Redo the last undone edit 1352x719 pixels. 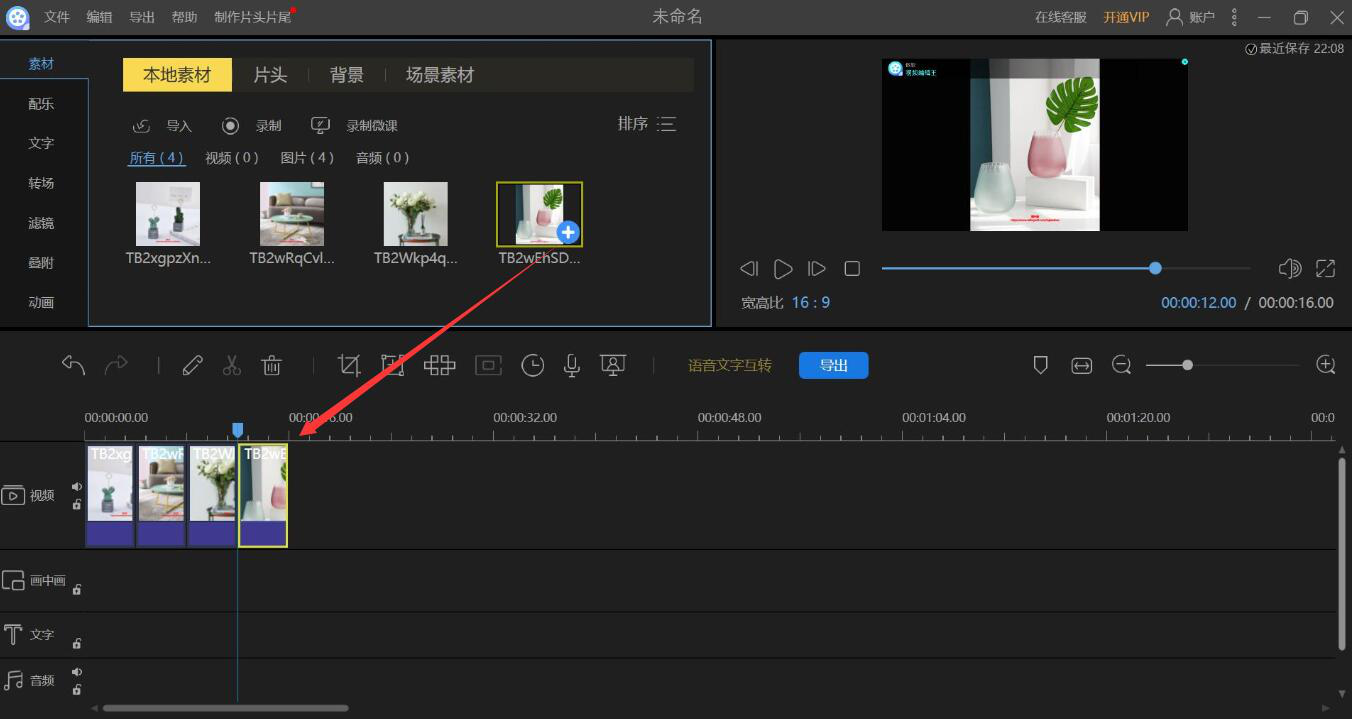point(116,365)
